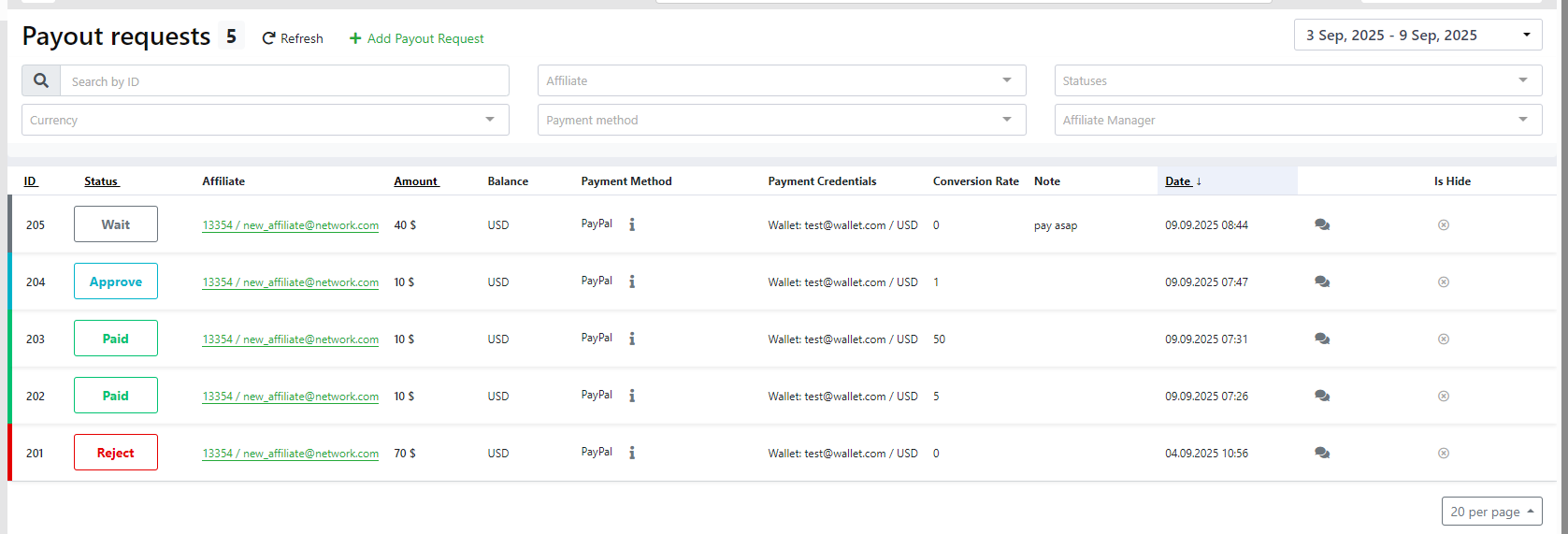
Task: Click the chat icon on row 203
Action: pos(1321,339)
